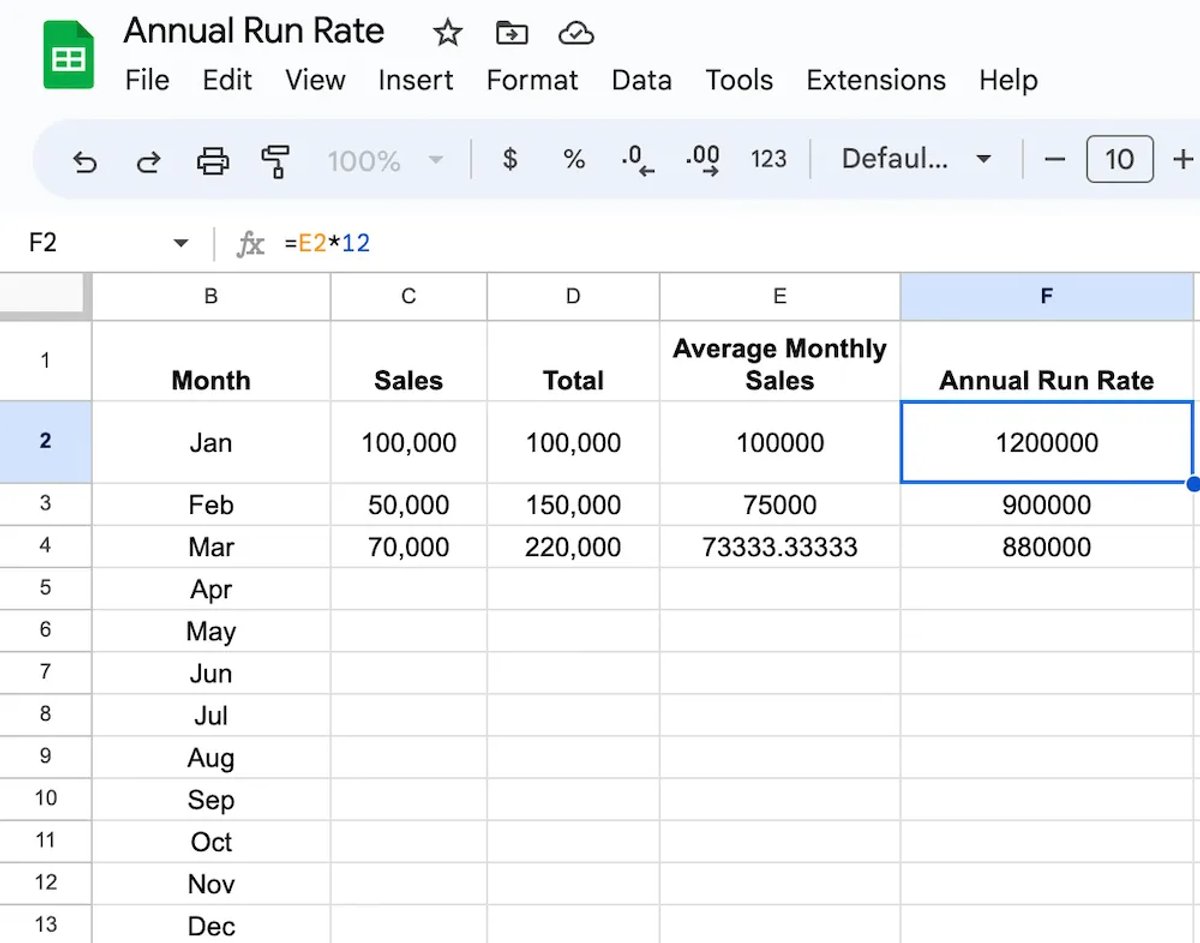Select row 13 header
The image size is (1200, 943).
[45, 924]
